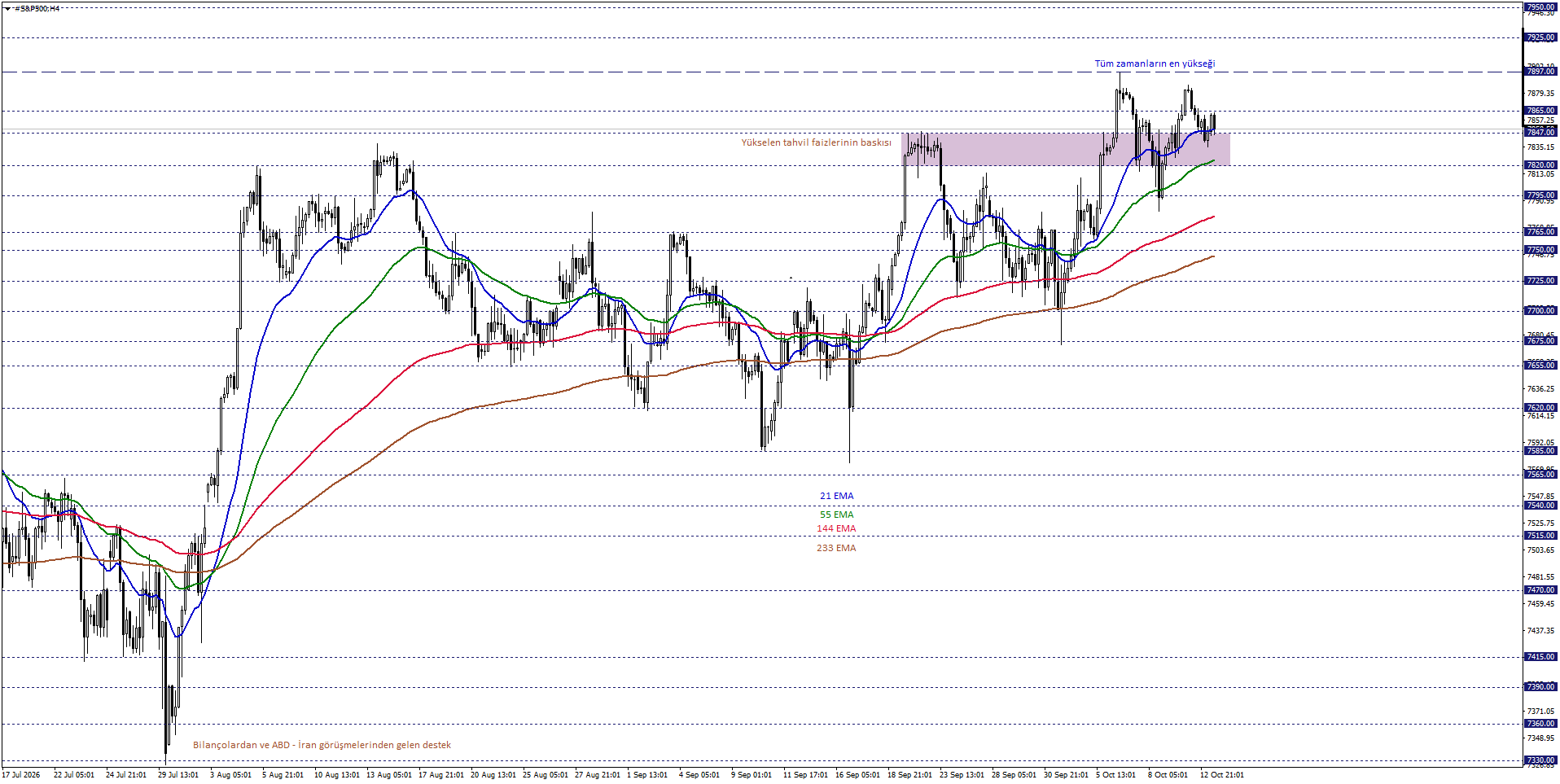Click the 7765.00 price level tag
1560x784 pixels.
pos(1540,232)
